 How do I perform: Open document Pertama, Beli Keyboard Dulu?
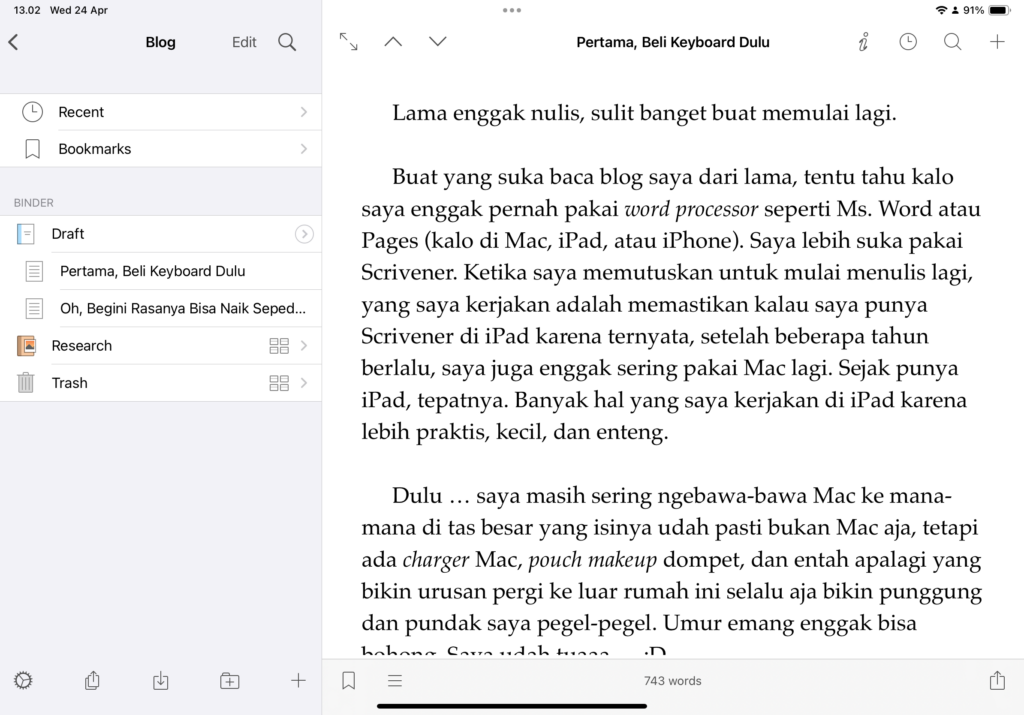(161, 271)
